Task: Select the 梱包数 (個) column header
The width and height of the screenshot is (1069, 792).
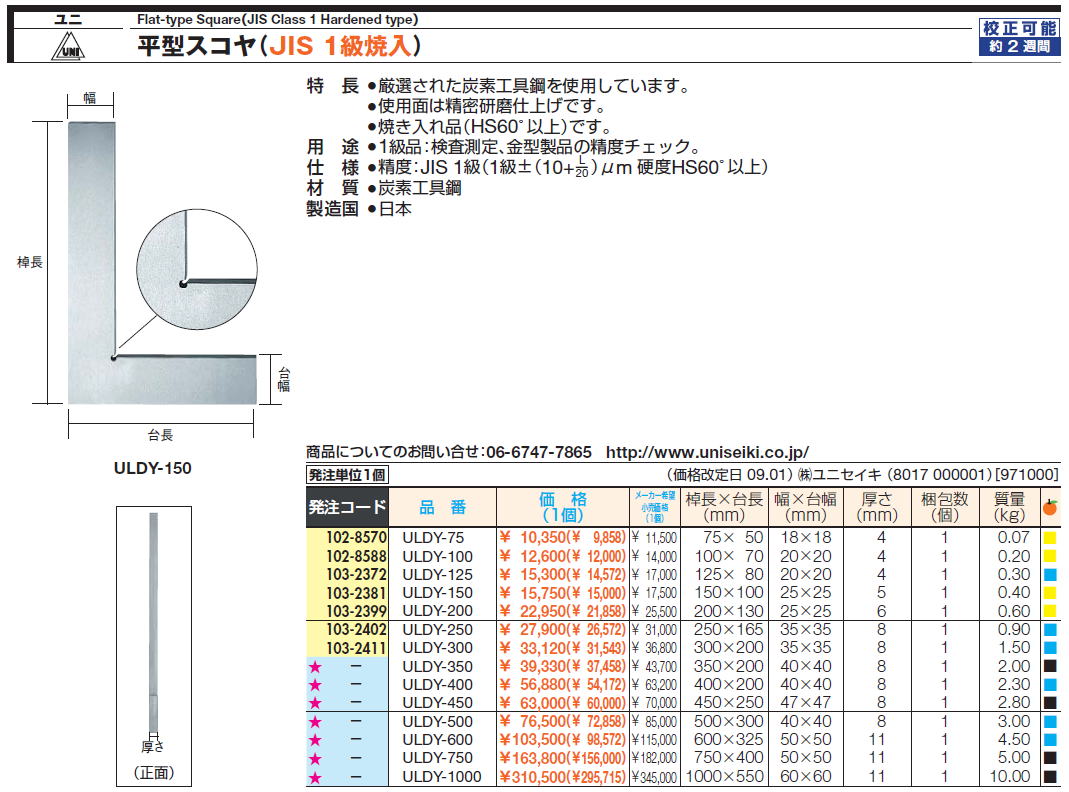Action: (945, 507)
